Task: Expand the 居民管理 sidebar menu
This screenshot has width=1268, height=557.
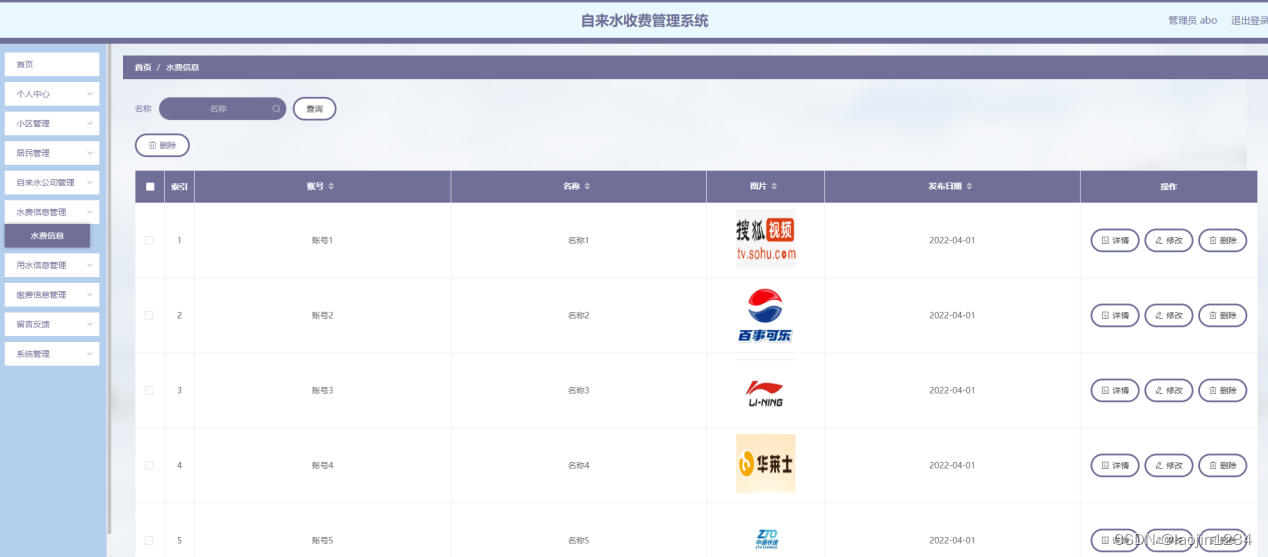Action: click(52, 153)
